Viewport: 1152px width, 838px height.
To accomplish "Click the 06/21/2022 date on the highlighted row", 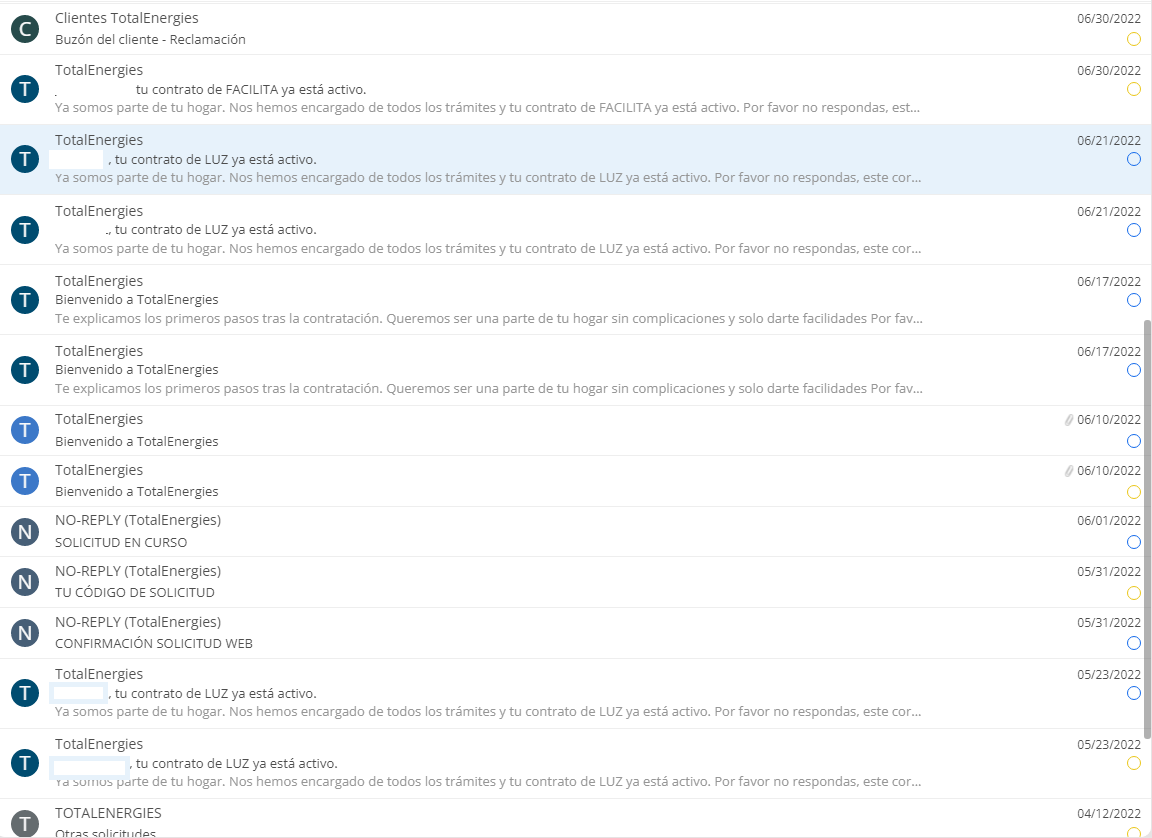I will tap(1109, 141).
